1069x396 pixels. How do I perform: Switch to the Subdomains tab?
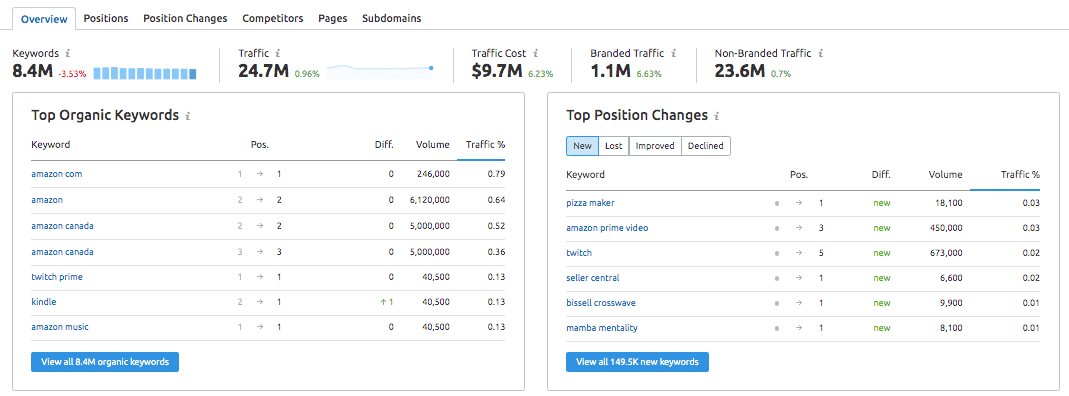click(391, 18)
